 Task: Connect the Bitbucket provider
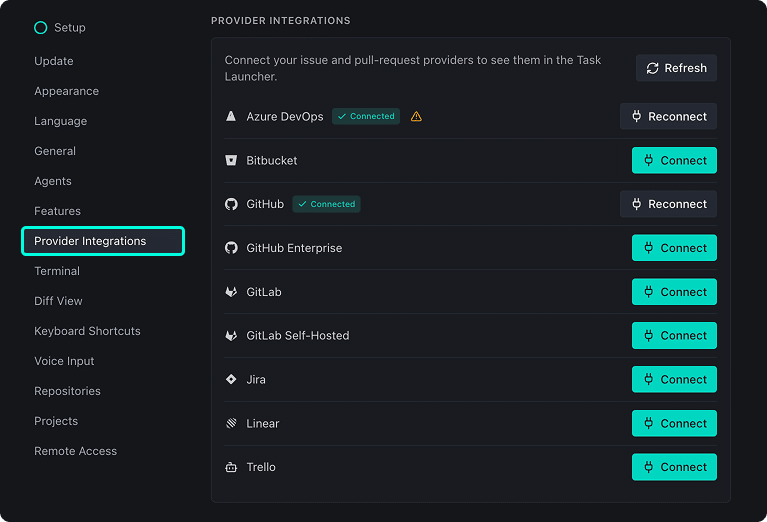pos(674,160)
